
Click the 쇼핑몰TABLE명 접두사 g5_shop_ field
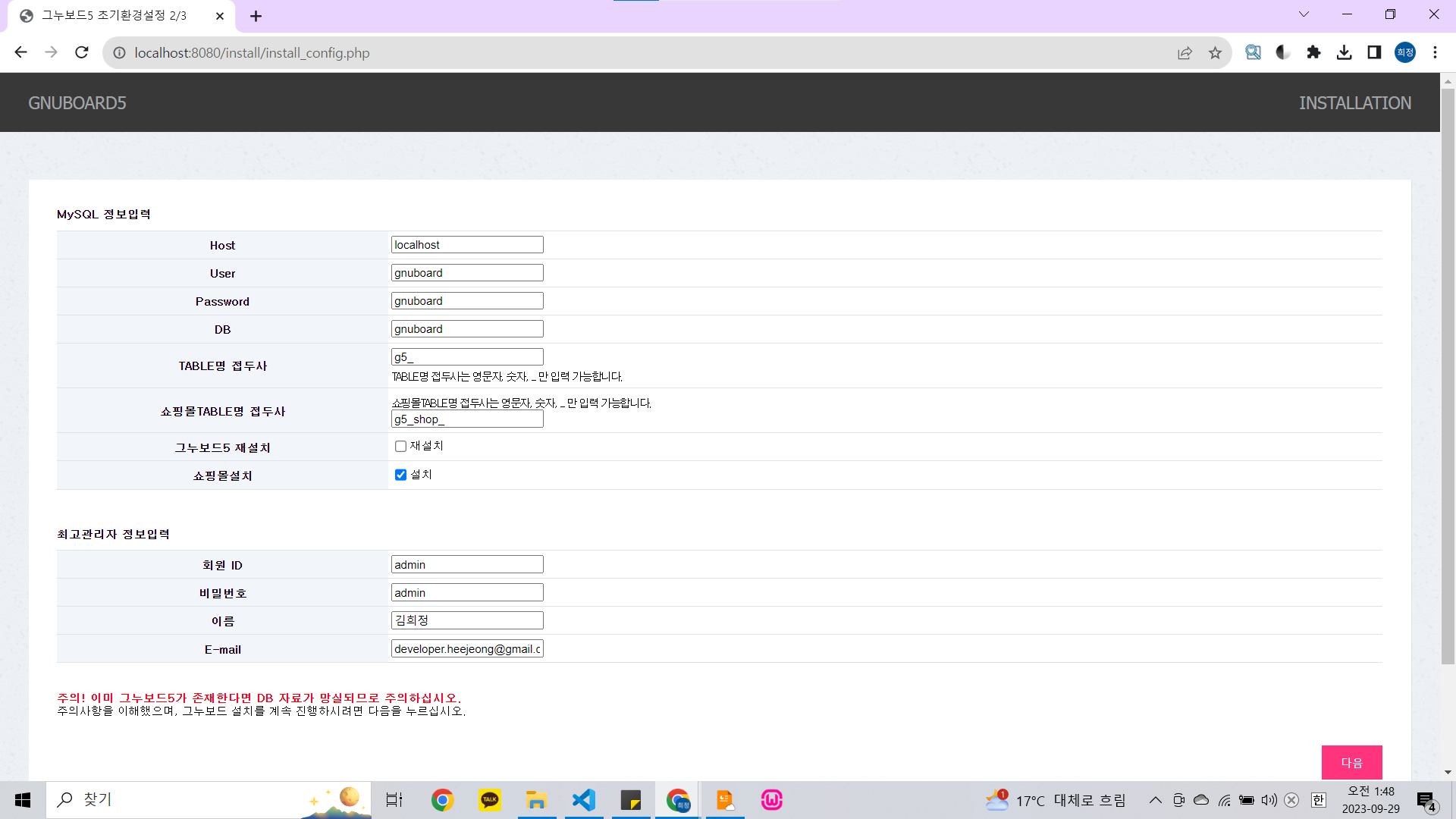(467, 419)
